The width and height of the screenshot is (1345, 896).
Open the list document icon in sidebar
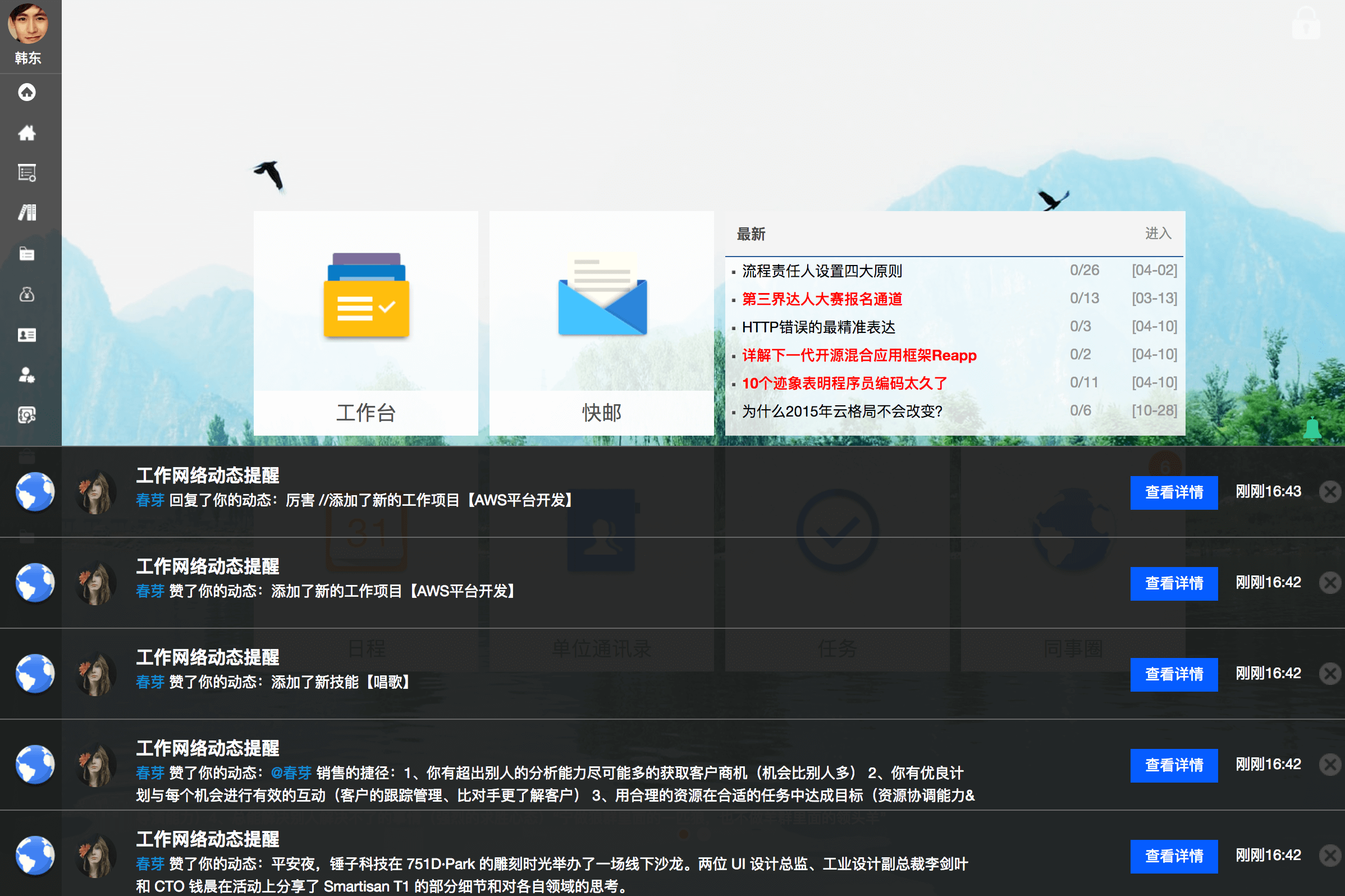tap(27, 172)
